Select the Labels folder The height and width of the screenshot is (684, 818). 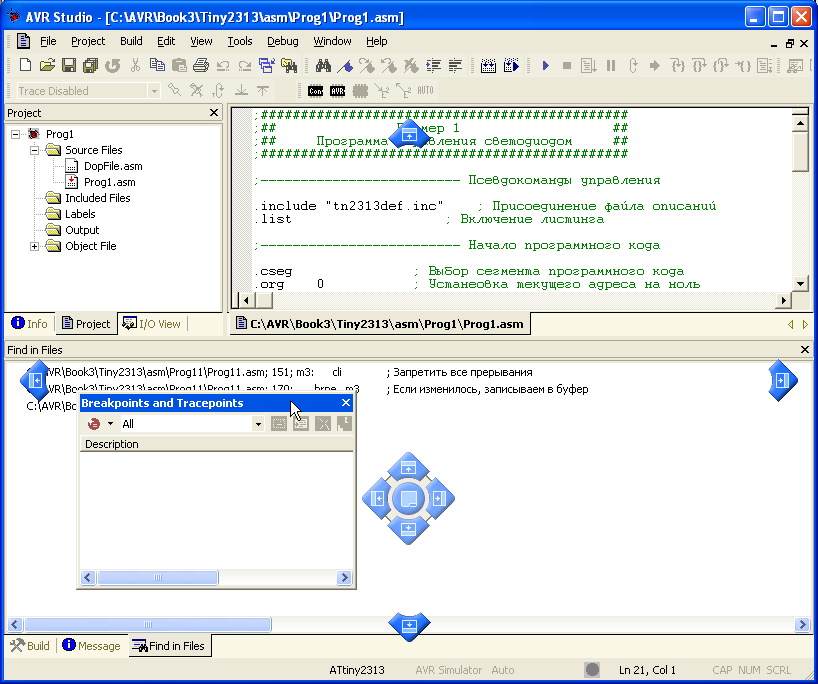[80, 214]
